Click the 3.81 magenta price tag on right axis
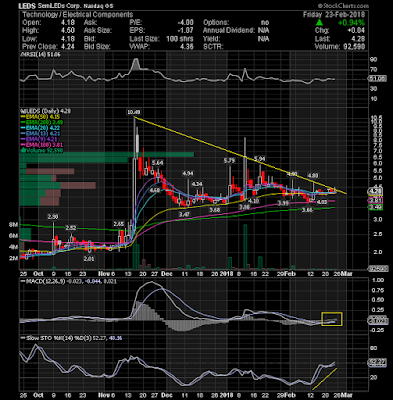393x400 pixels. point(375,200)
